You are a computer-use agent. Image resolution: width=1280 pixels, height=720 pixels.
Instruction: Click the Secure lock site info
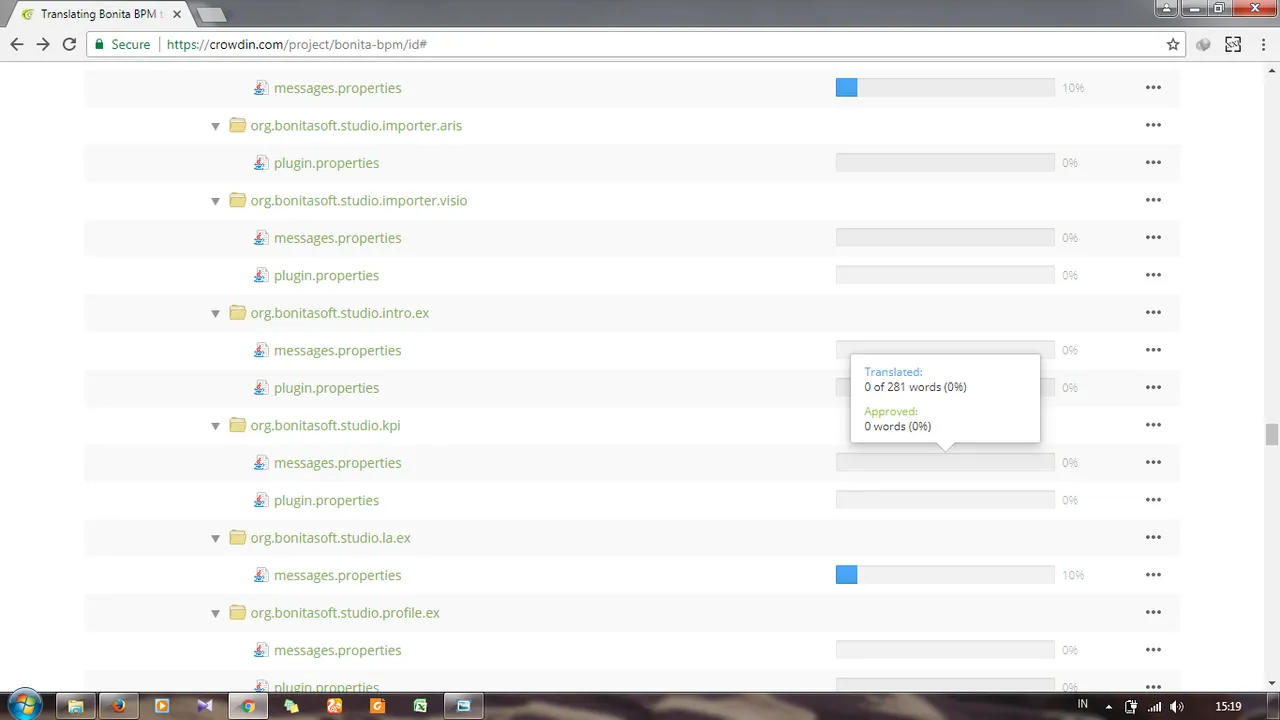[x=122, y=44]
